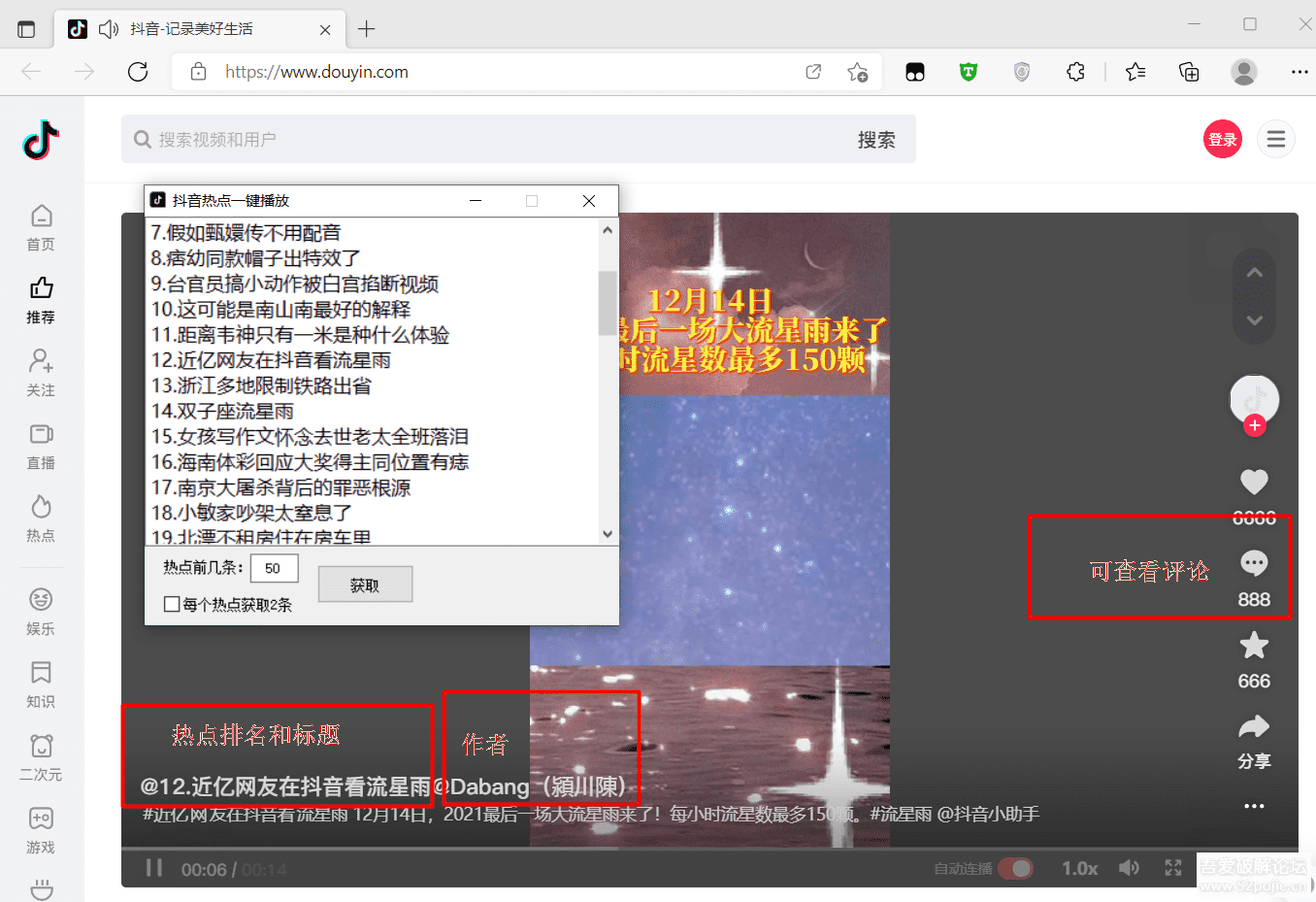The height and width of the screenshot is (902, 1316).
Task: Open the 二次元 anime sidebar item
Action: [x=41, y=758]
